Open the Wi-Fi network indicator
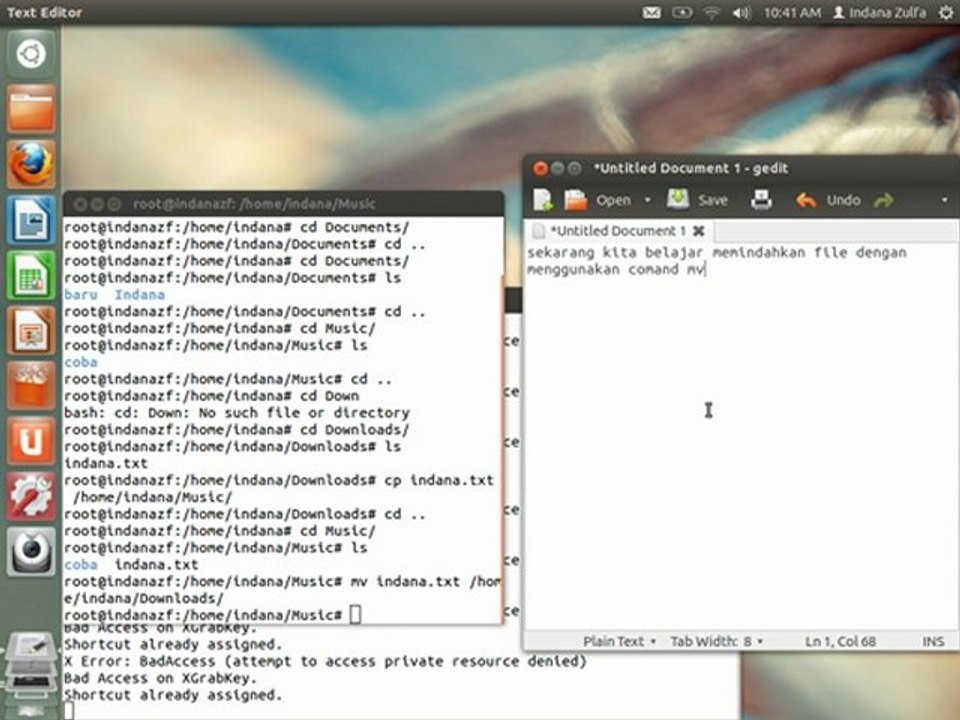 [711, 12]
